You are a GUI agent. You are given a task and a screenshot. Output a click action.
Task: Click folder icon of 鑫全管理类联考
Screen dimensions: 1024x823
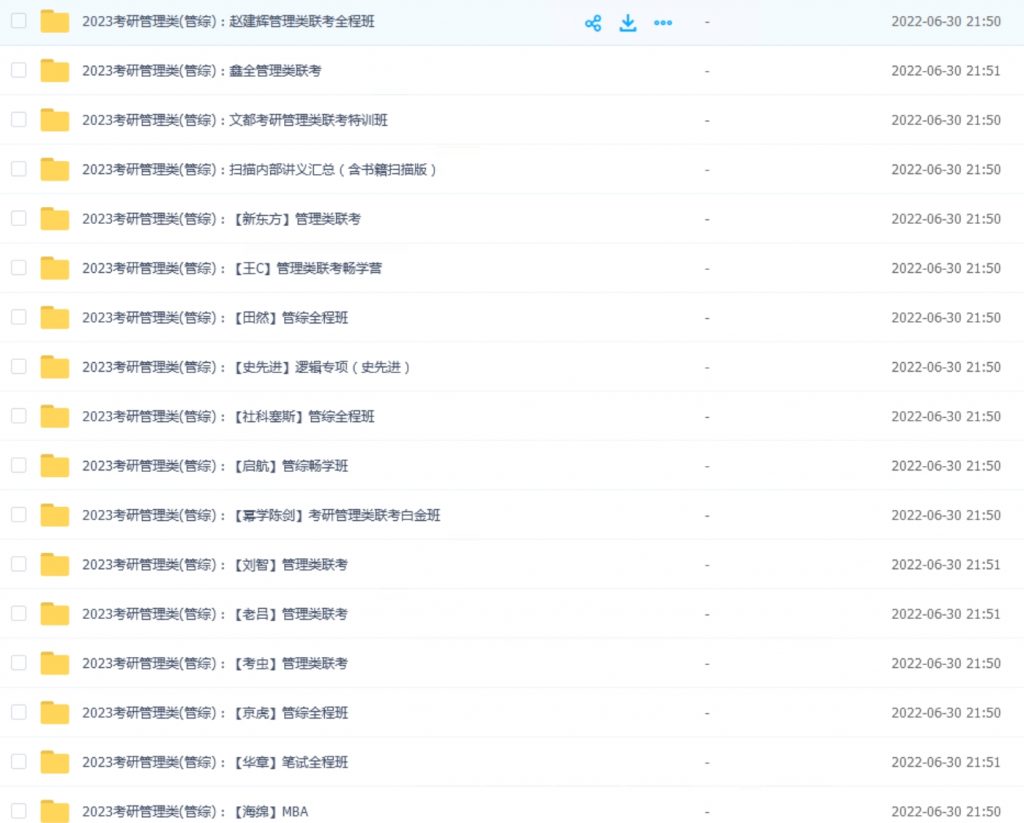(x=55, y=71)
